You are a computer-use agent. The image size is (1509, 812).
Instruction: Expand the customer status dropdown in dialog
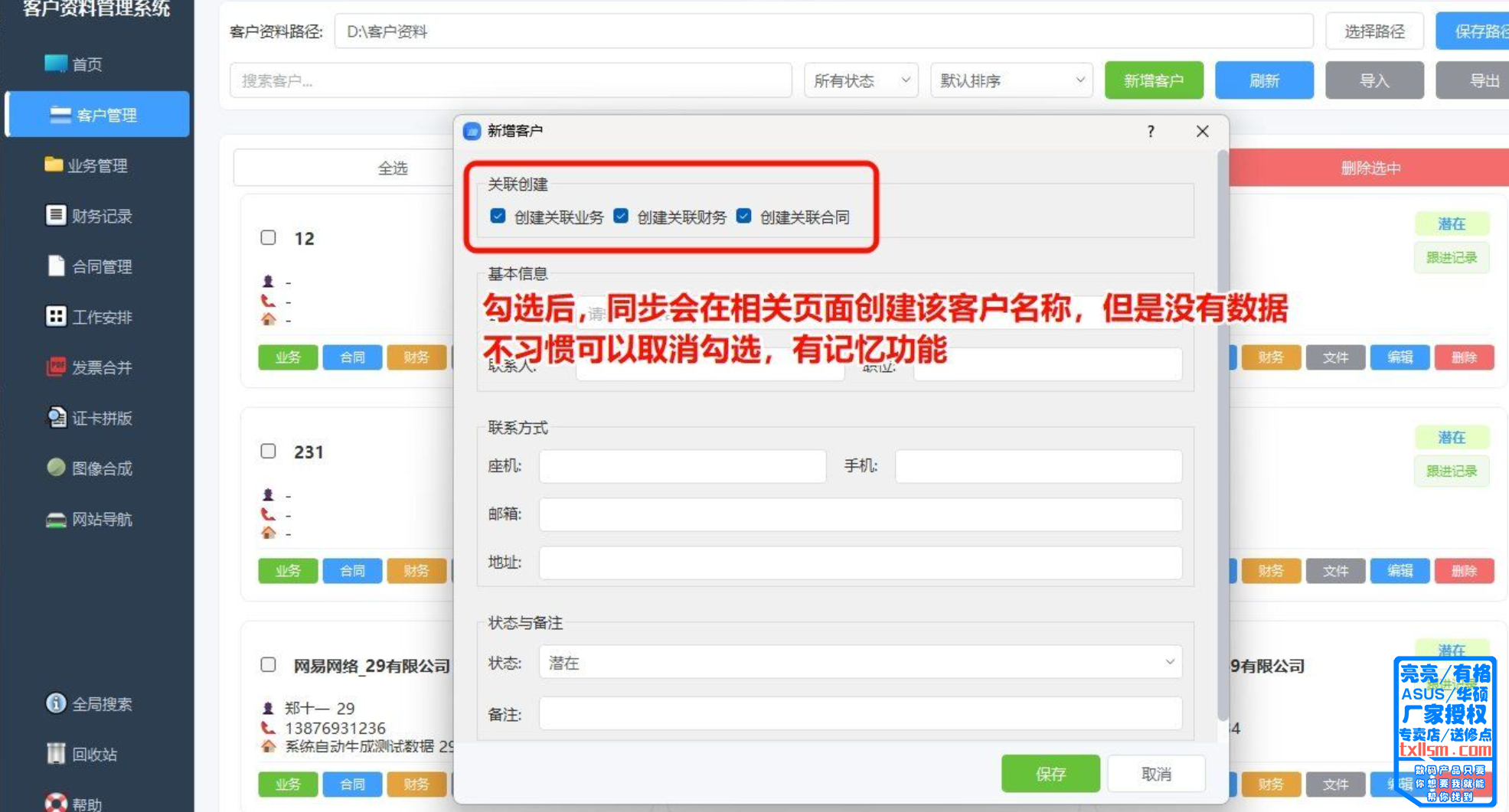pyautogui.click(x=860, y=663)
